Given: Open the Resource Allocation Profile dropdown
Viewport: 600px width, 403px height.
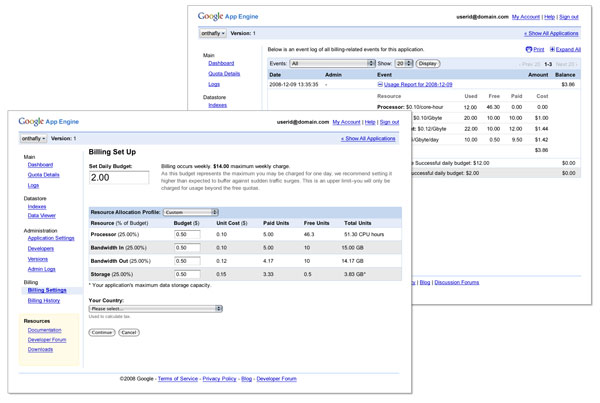Looking at the screenshot, I should pos(190,212).
